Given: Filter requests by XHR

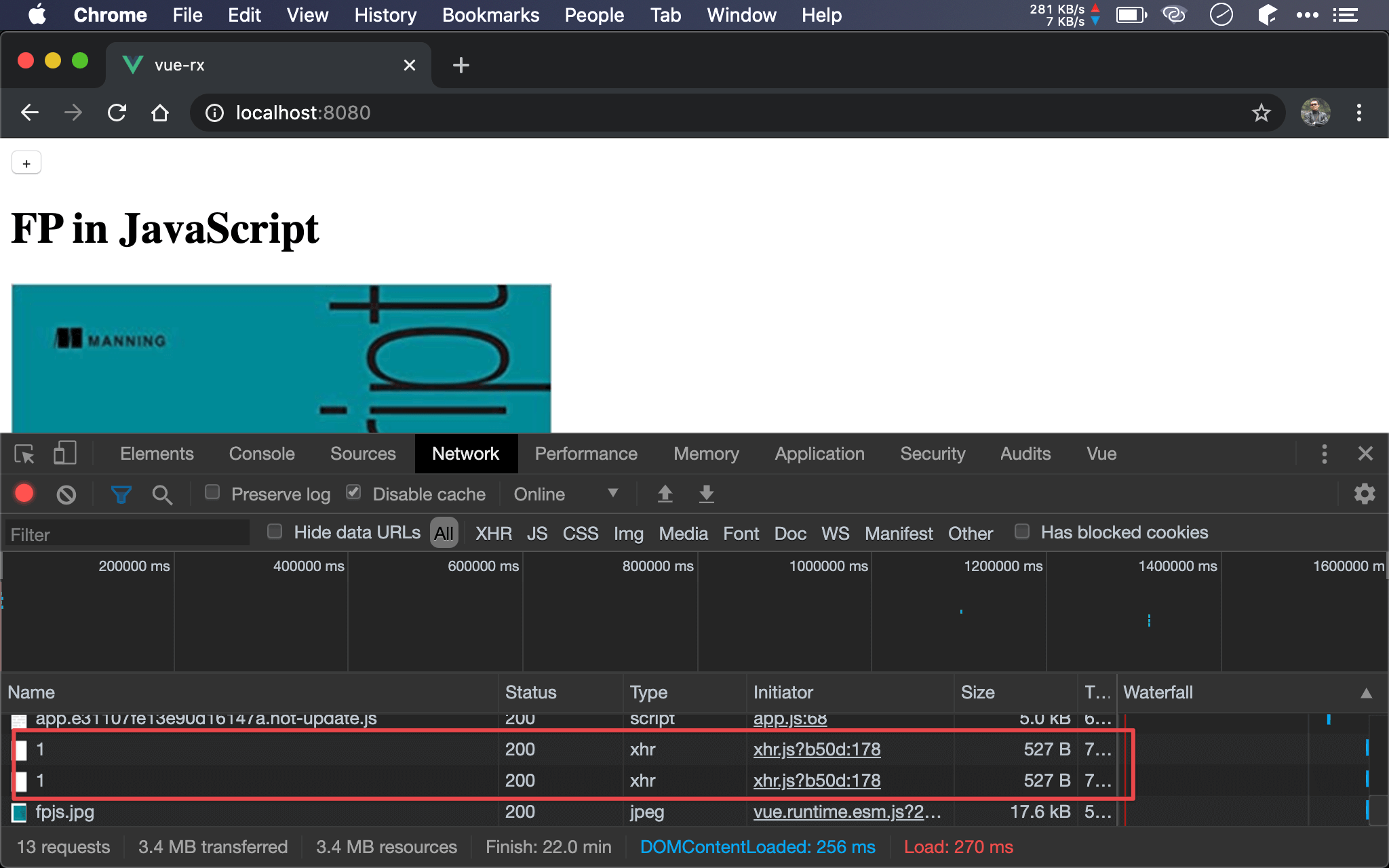Looking at the screenshot, I should coord(493,534).
